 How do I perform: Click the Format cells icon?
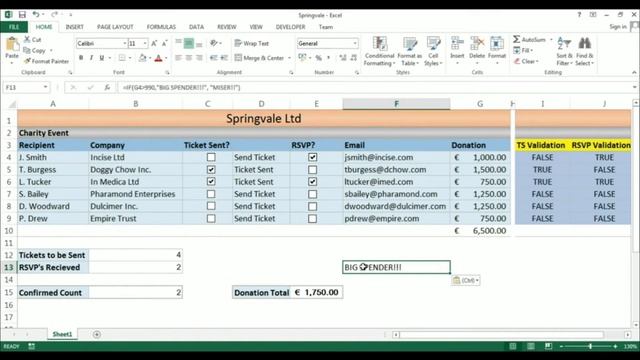[x=497, y=44]
